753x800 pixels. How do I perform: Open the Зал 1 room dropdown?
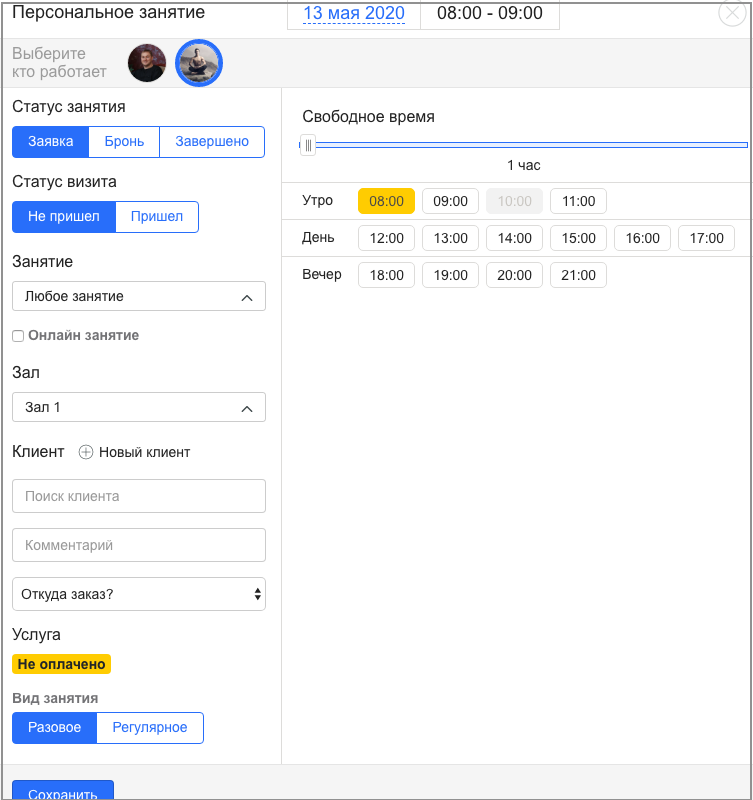tap(139, 407)
